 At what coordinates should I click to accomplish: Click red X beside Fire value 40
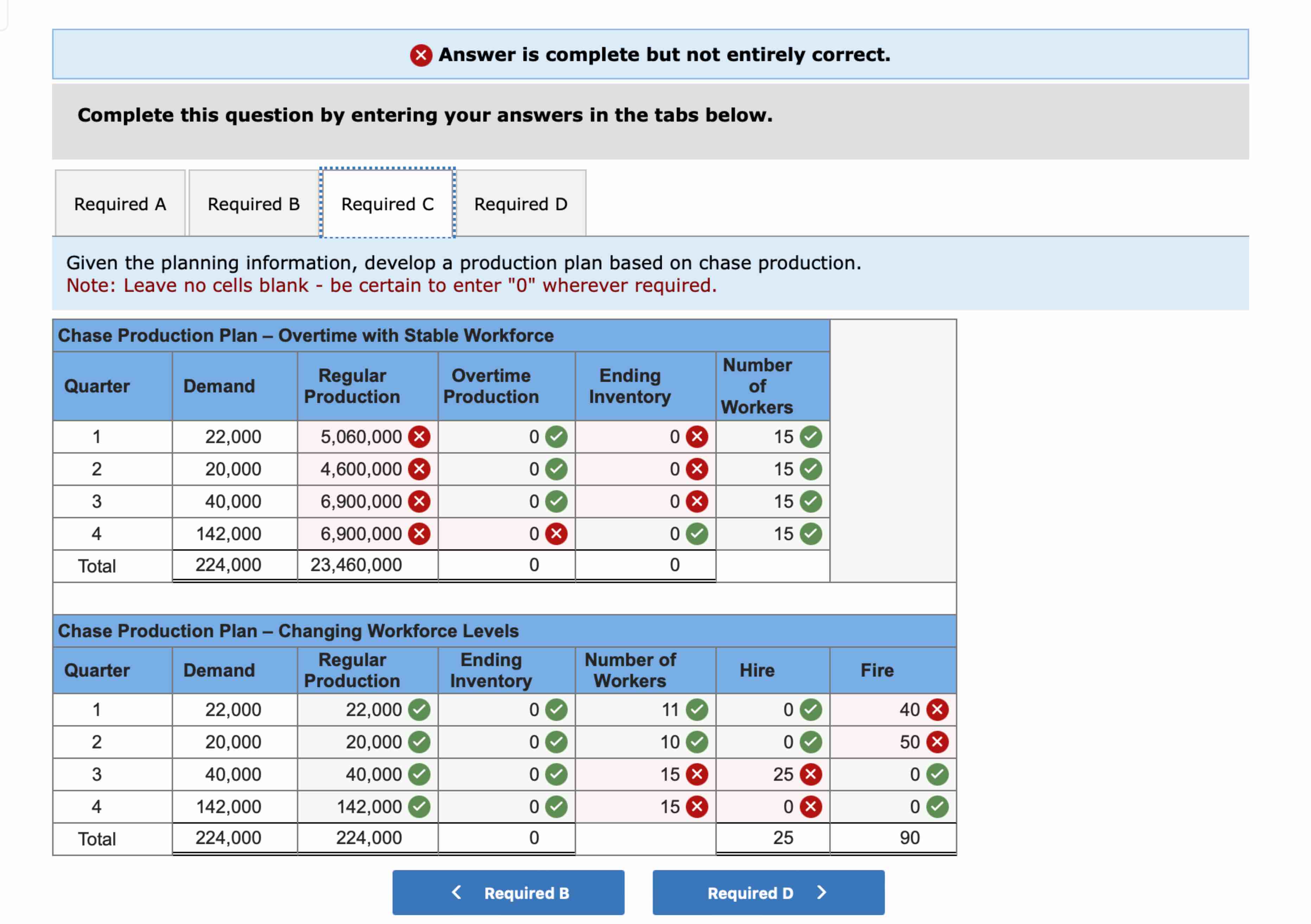[x=937, y=710]
